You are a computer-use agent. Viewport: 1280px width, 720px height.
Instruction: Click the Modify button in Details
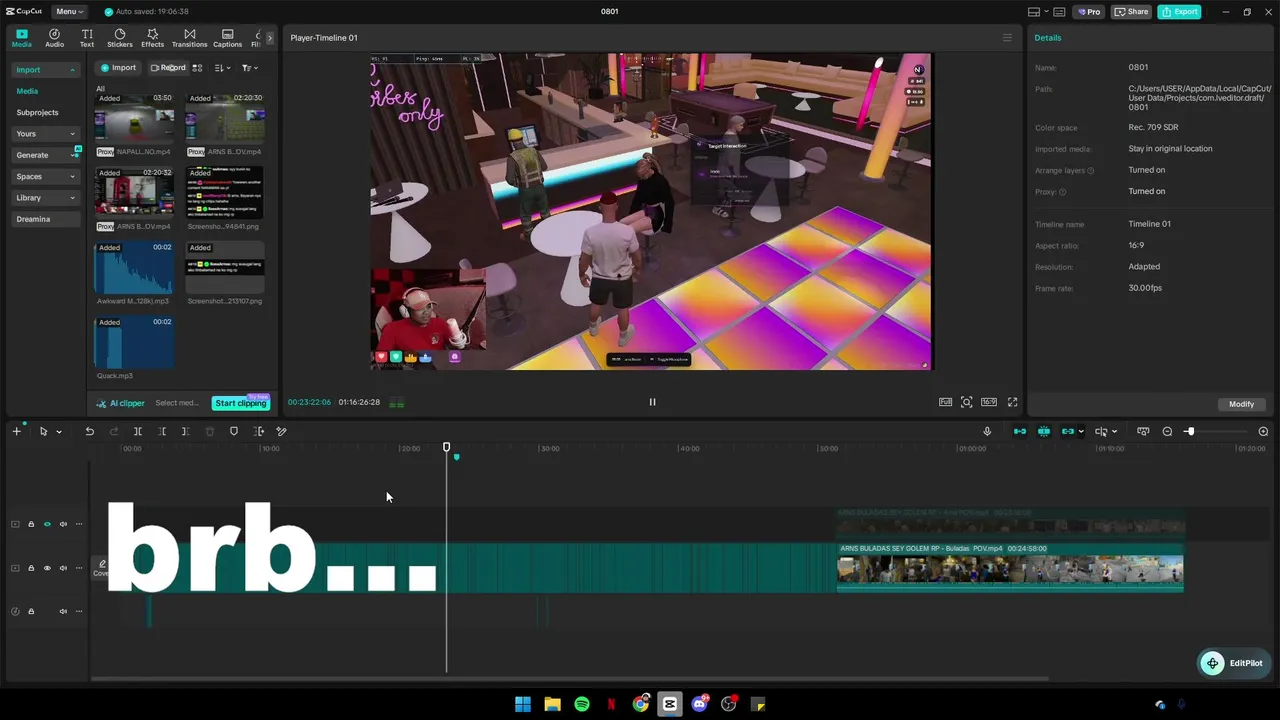coord(1241,404)
